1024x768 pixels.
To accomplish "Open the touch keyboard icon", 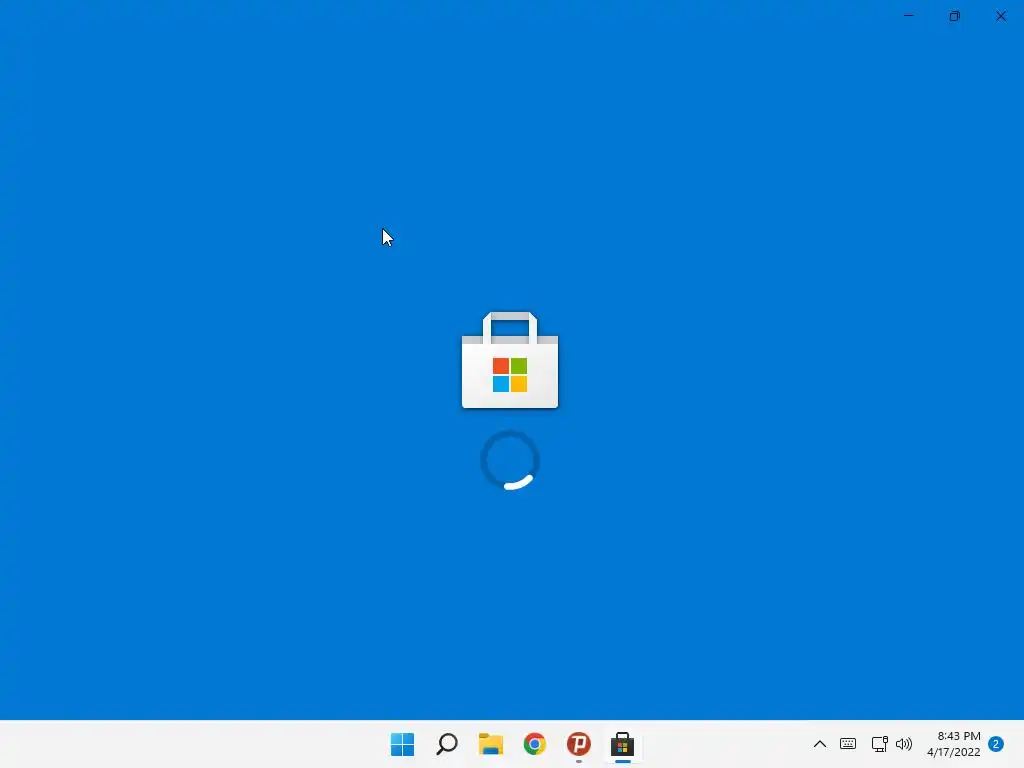I will [x=848, y=744].
